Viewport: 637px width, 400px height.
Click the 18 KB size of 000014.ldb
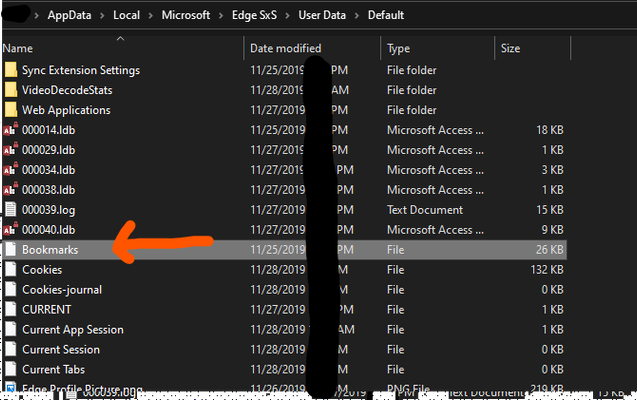click(x=550, y=130)
